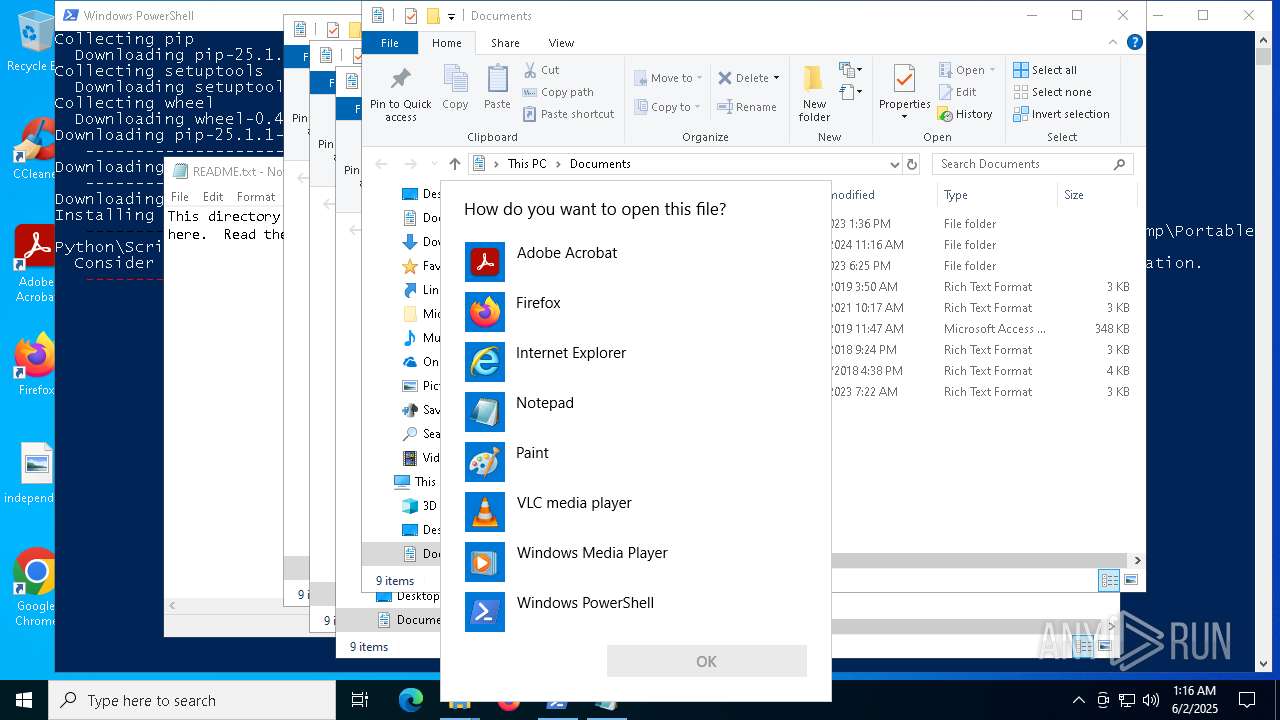Click the taskbar date and time
Viewport: 1280px width, 720px height.
click(x=1193, y=700)
